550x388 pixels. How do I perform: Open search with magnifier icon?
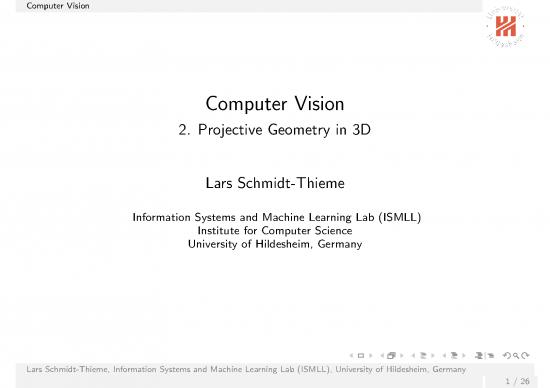point(516,356)
